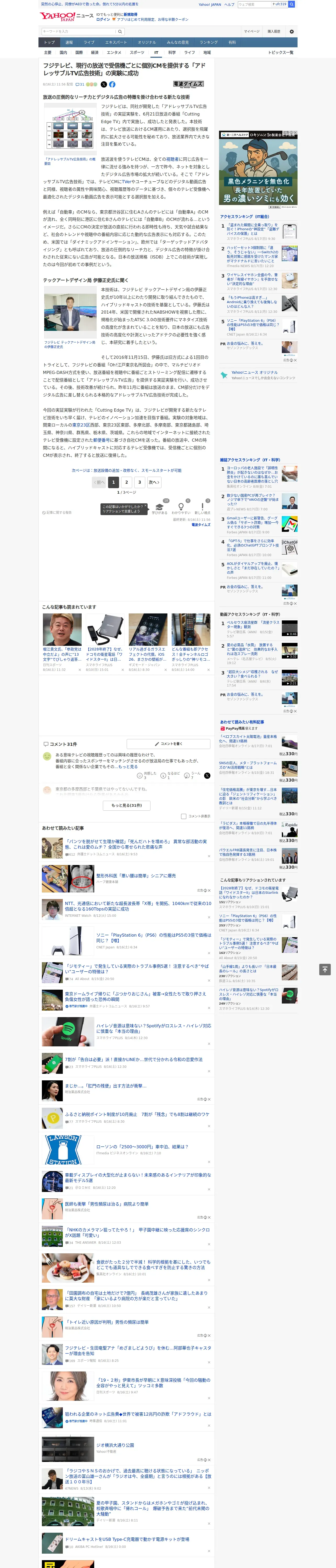Click the keyword search magnifier icon
The width and height of the screenshot is (336, 1568).
120,31
